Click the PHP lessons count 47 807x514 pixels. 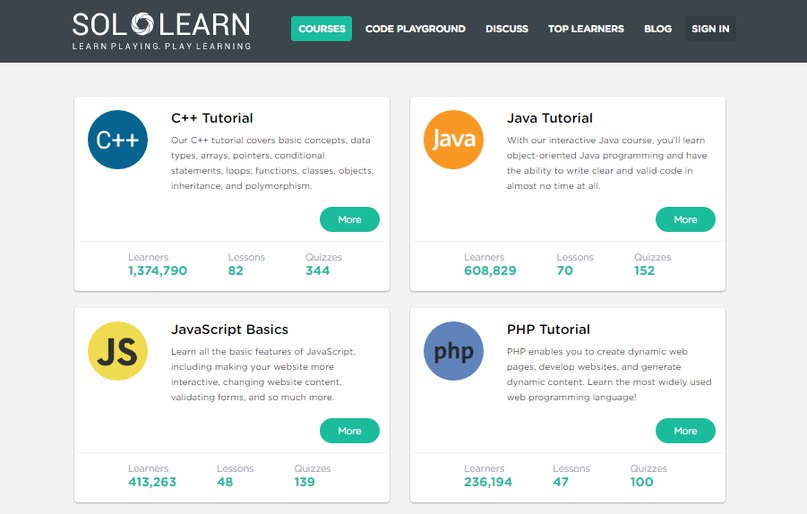pos(560,482)
